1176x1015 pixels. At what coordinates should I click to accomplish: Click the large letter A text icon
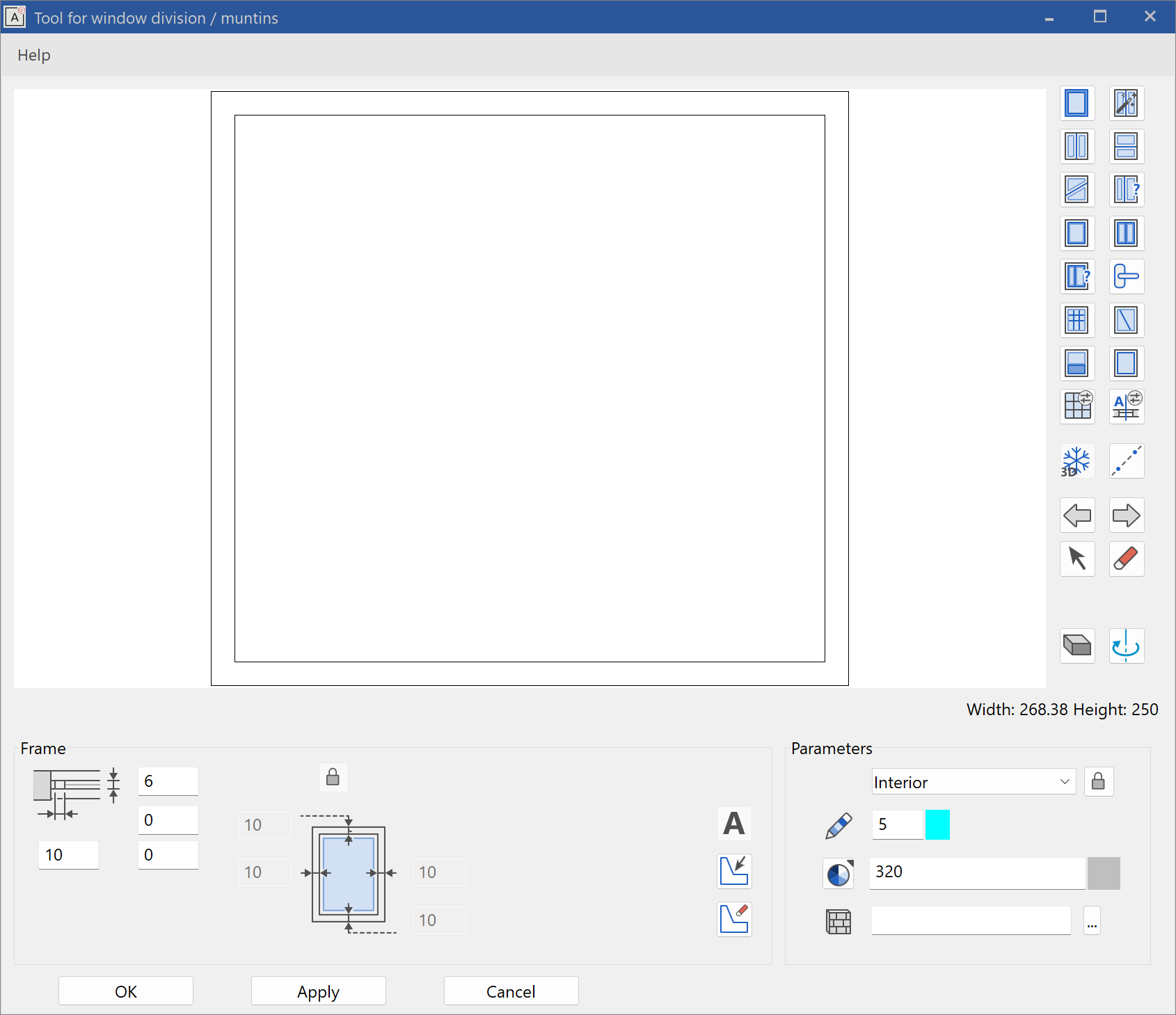734,824
